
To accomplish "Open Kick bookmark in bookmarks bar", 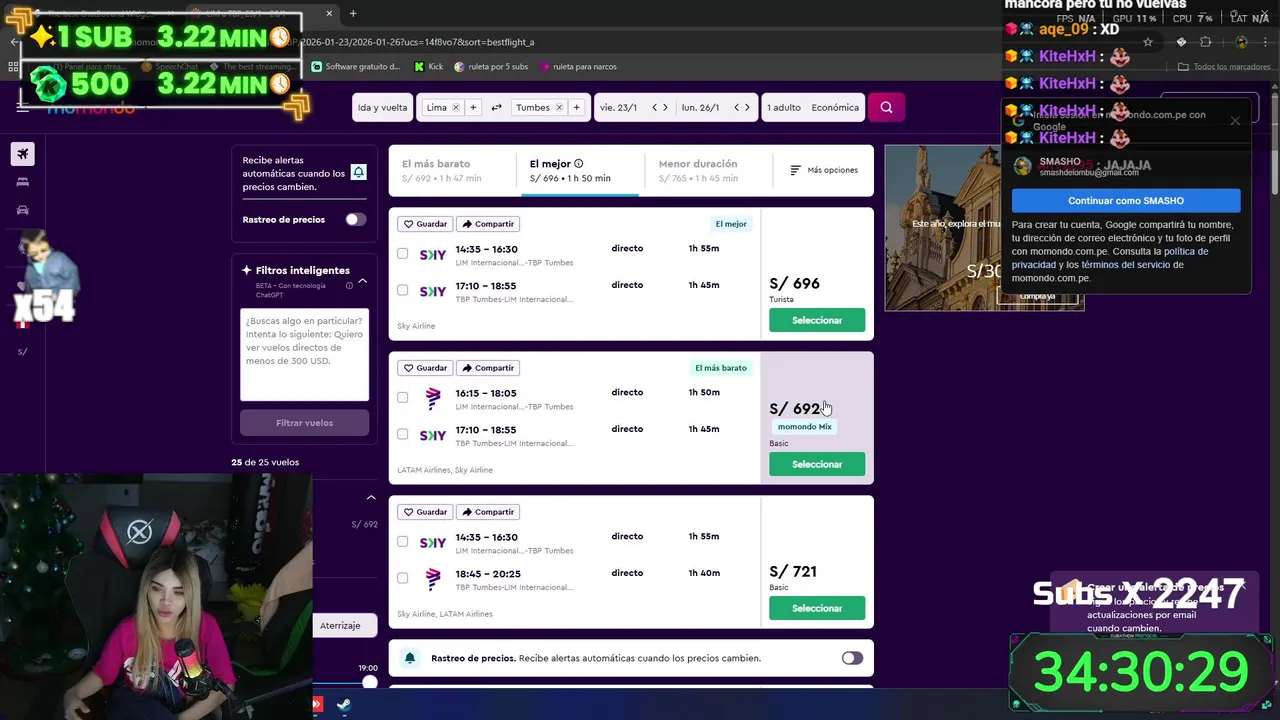I will [429, 67].
